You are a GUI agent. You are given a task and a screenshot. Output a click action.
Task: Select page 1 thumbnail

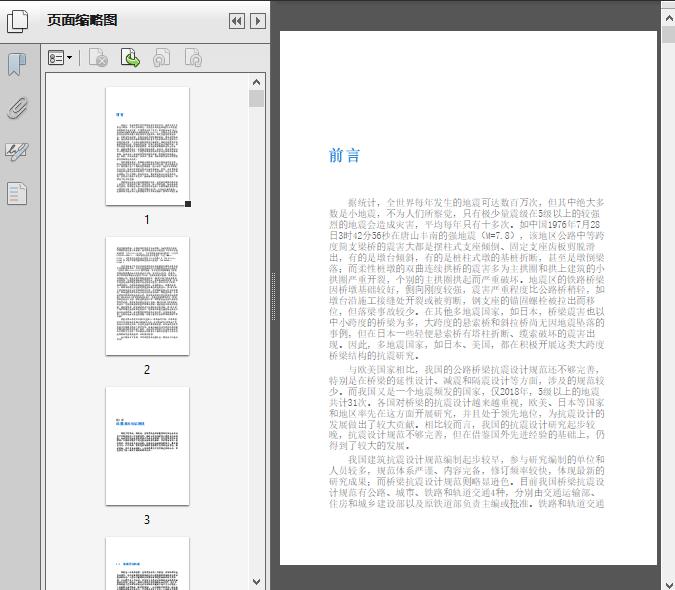pyautogui.click(x=147, y=146)
